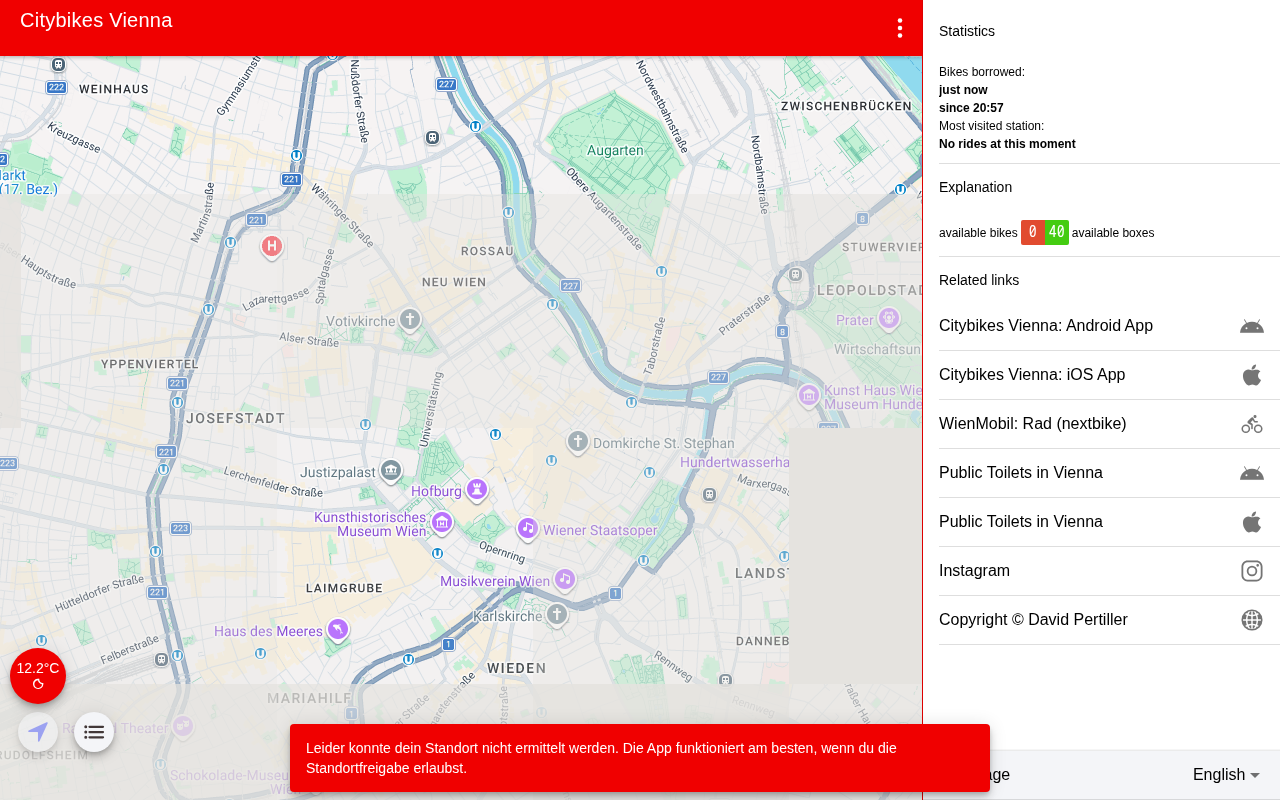
Task: Expand the English language dropdown
Action: click(x=1226, y=775)
